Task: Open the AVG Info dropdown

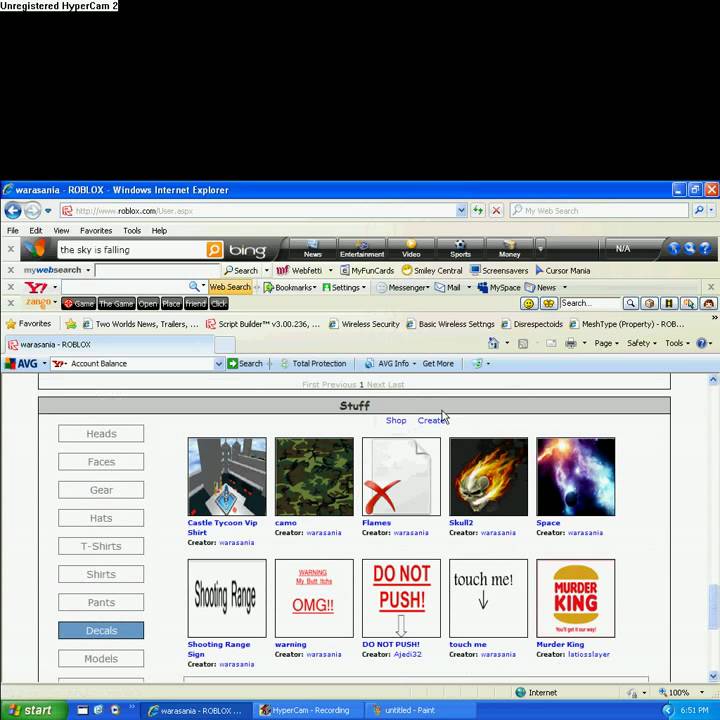Action: point(391,364)
